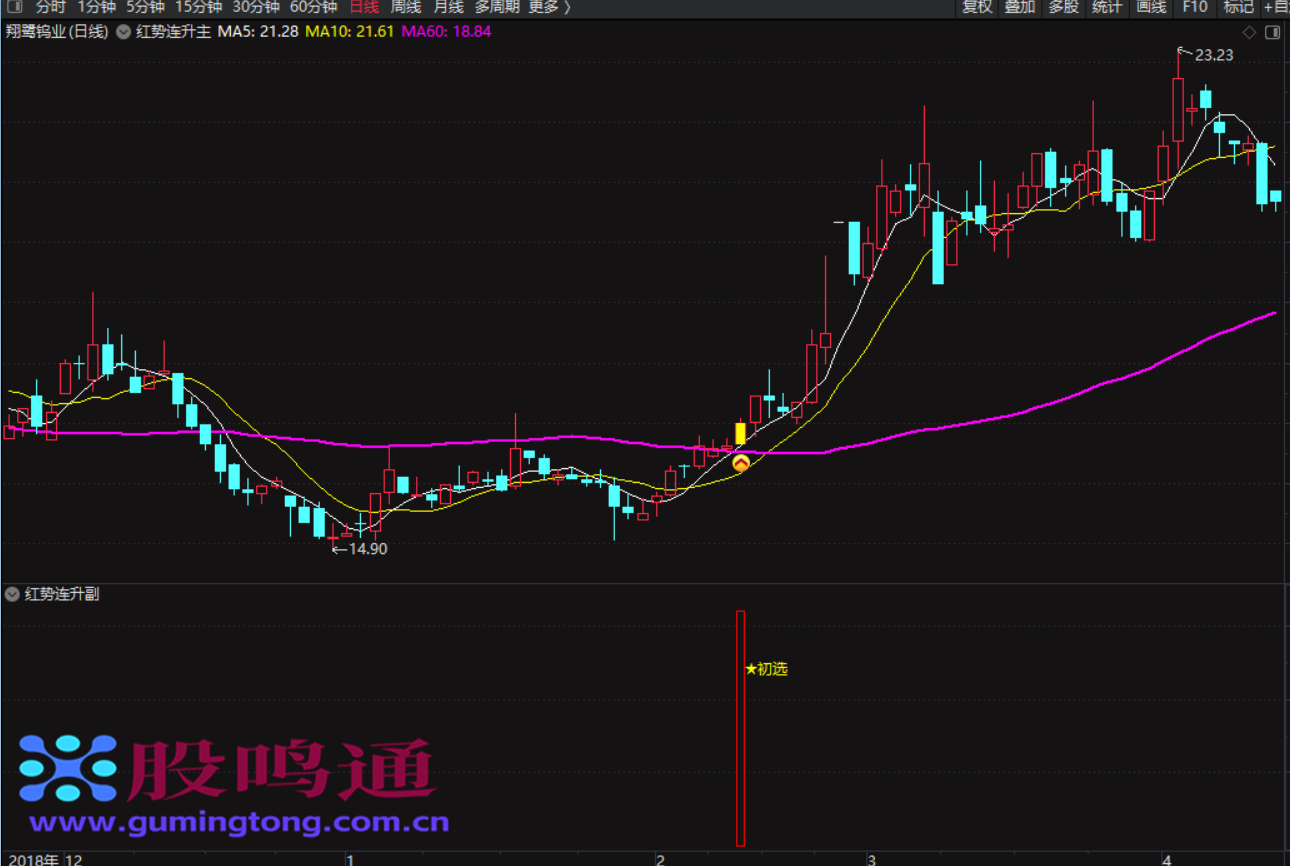
Task: Click the tall red signal bar in sub-chart
Action: 741,728
